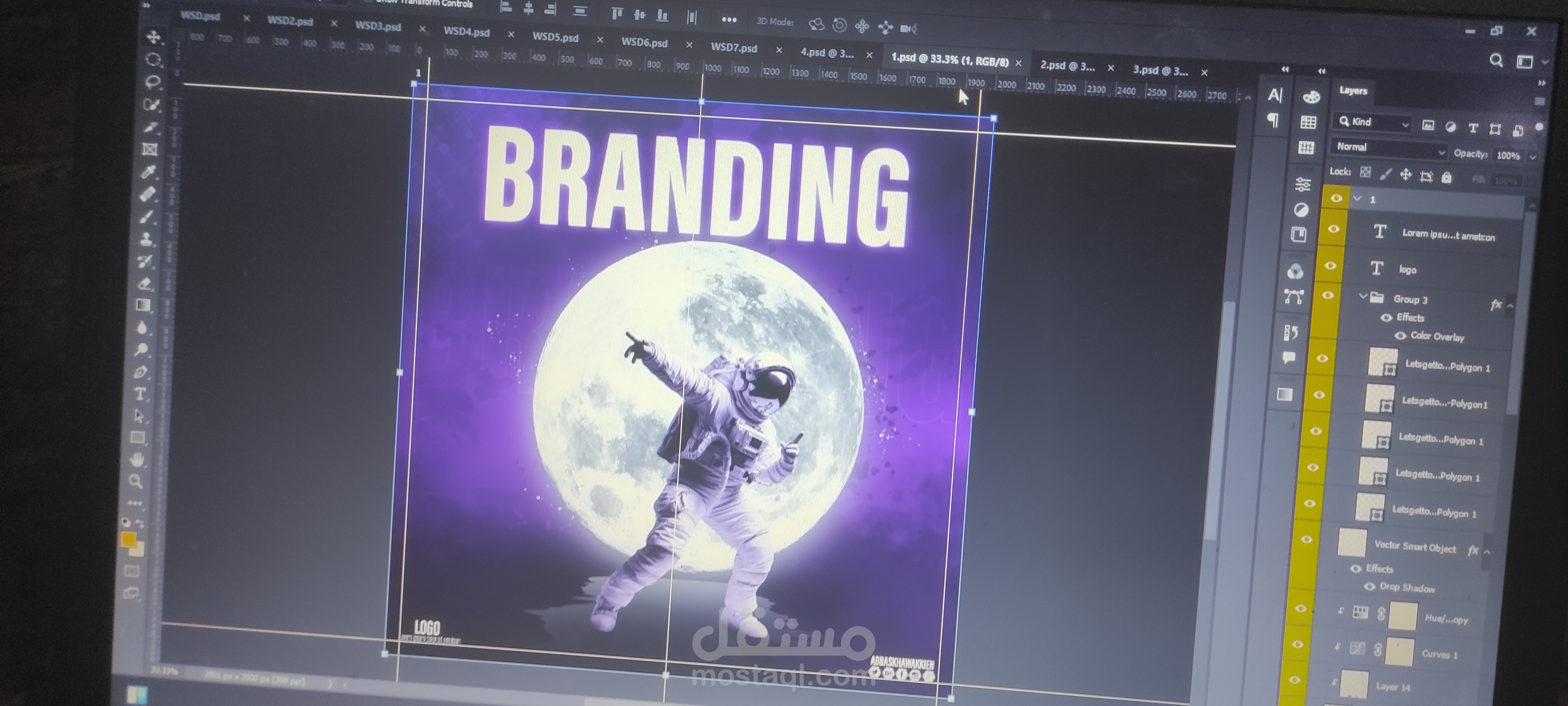Viewport: 1568px width, 706px height.
Task: Select the Lasso tool
Action: click(152, 81)
